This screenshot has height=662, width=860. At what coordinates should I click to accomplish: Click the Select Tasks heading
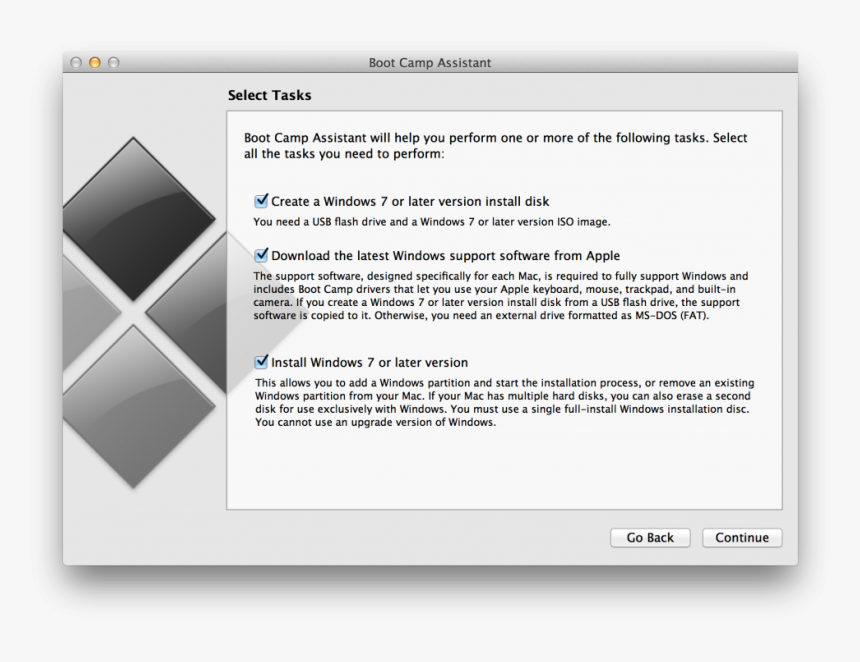[x=269, y=95]
